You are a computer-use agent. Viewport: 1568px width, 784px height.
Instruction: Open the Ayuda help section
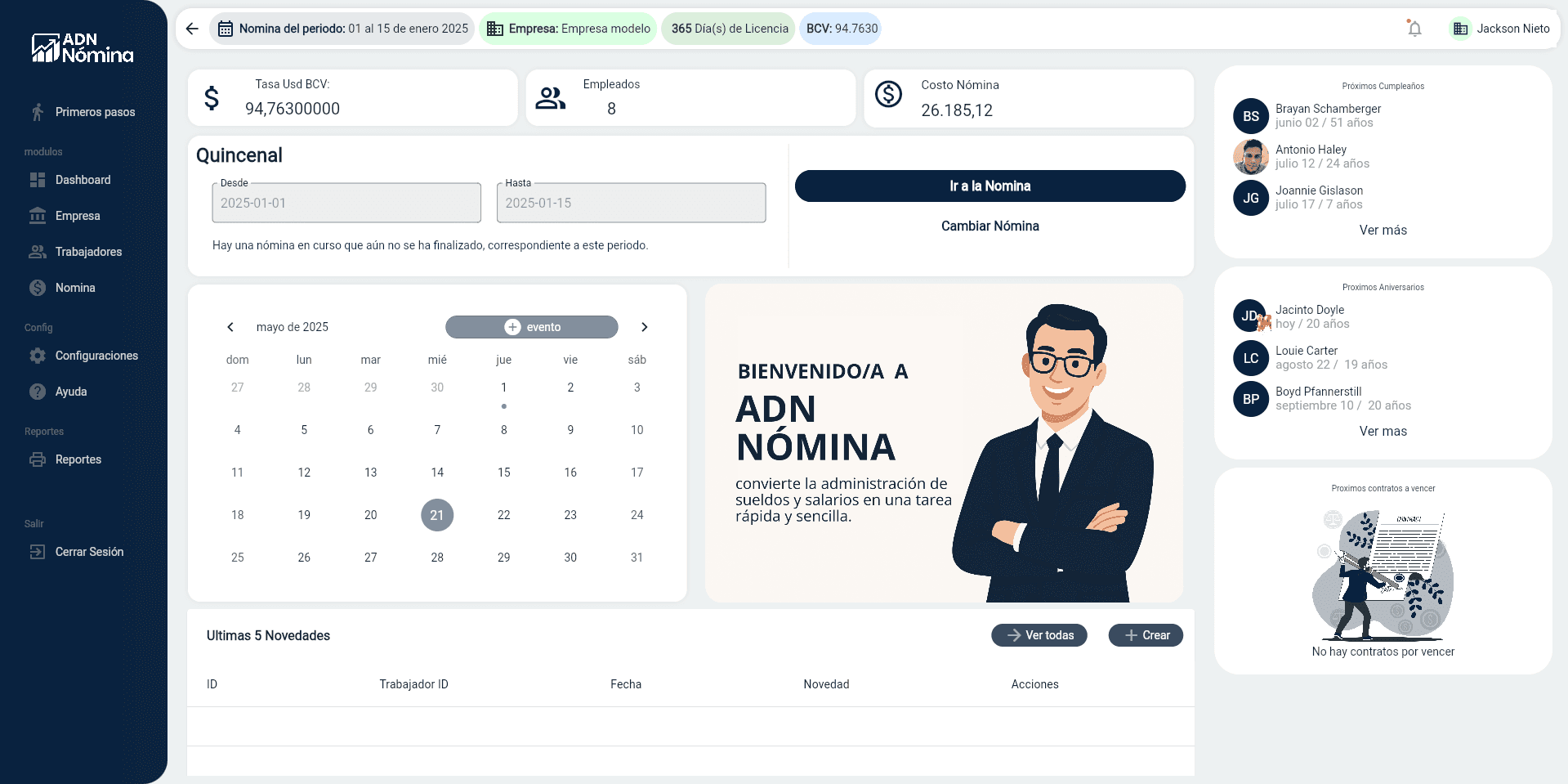[x=70, y=392]
